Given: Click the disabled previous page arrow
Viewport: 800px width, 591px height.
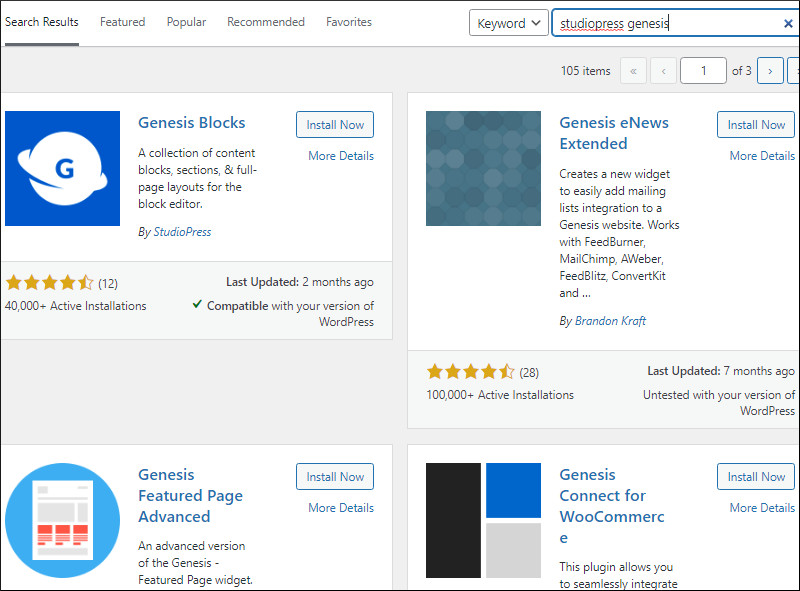Looking at the screenshot, I should [663, 70].
